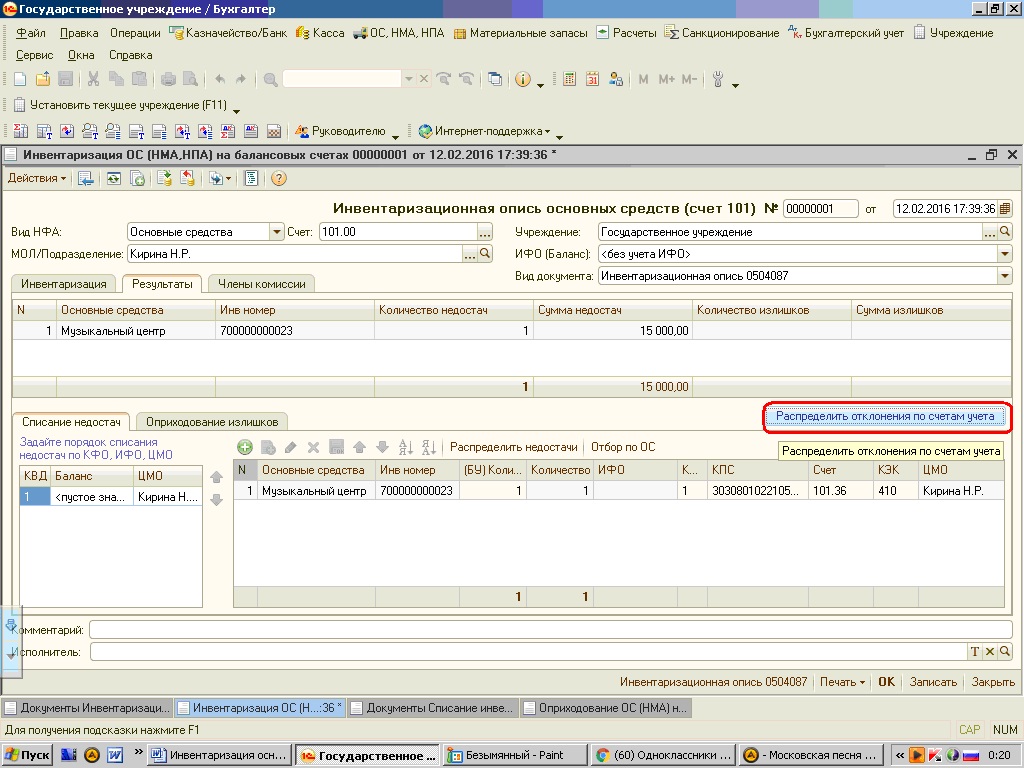Open the Материальные запасы menu
The height and width of the screenshot is (768, 1024).
pyautogui.click(x=519, y=33)
